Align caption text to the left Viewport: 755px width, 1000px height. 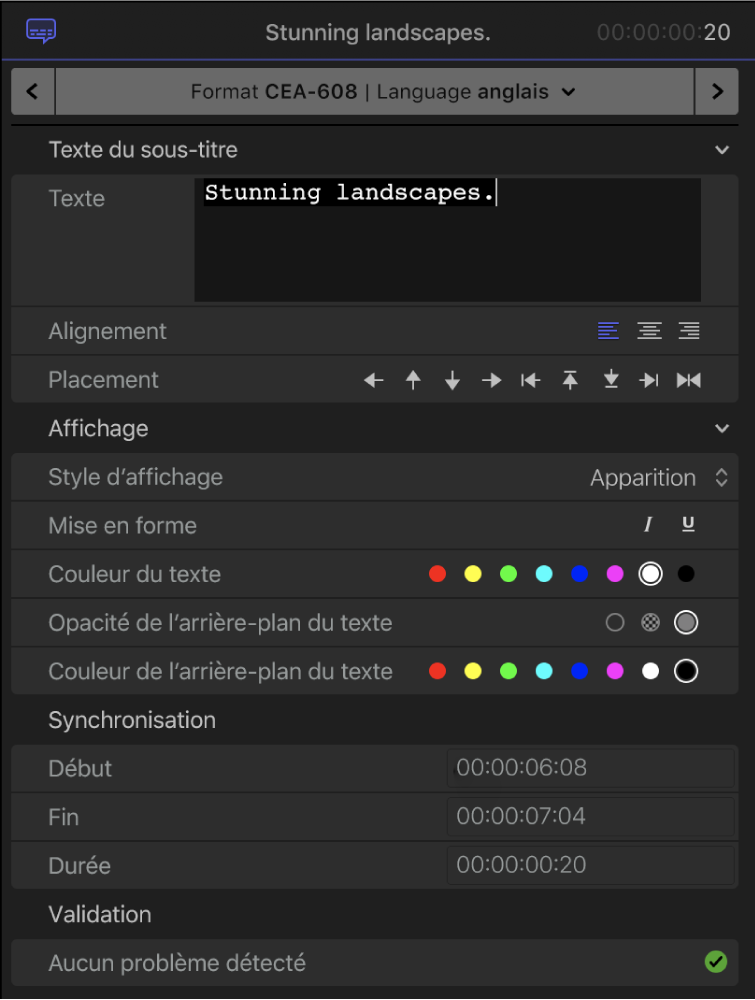(x=608, y=331)
